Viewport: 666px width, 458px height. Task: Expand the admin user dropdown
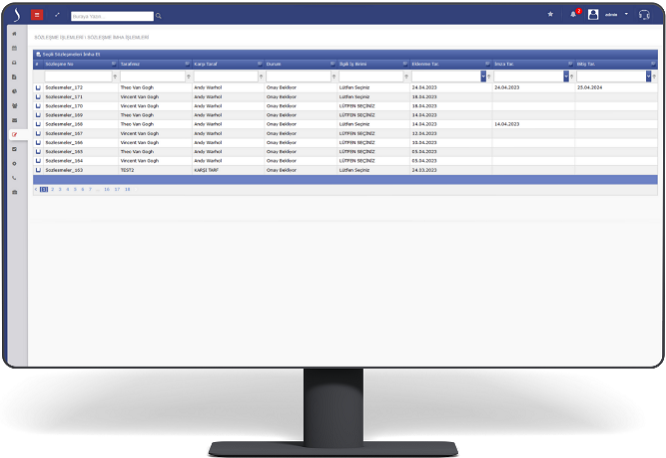[627, 15]
